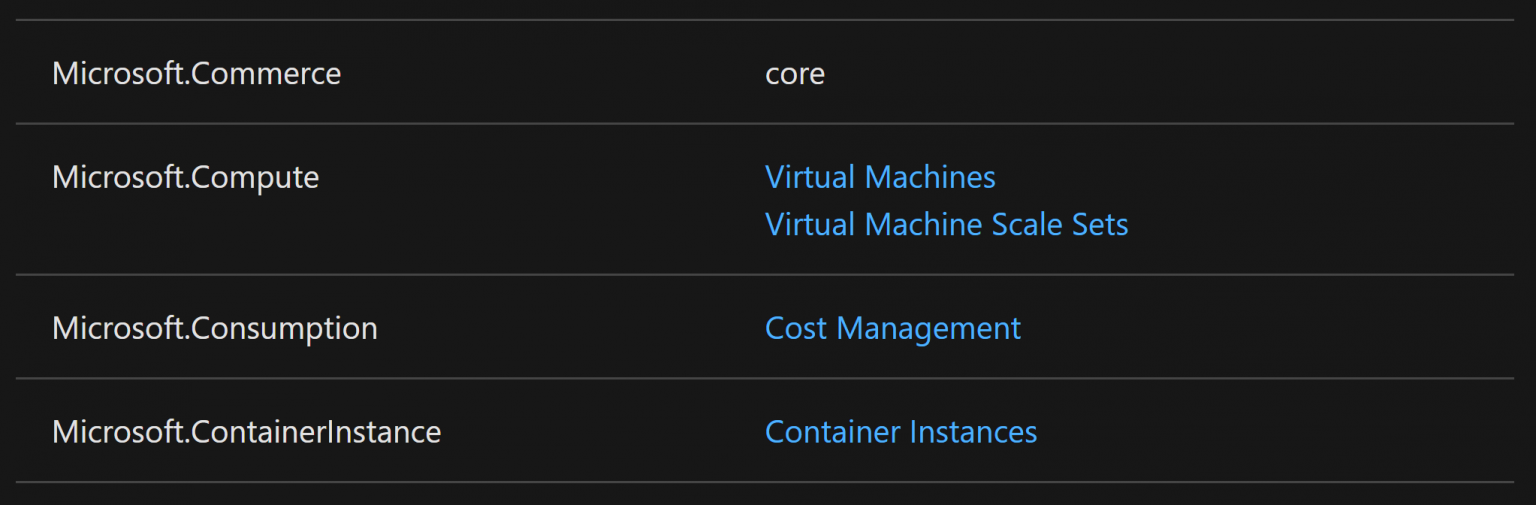
Task: Select the Microsoft.ContainerInstance provider name
Action: (246, 432)
